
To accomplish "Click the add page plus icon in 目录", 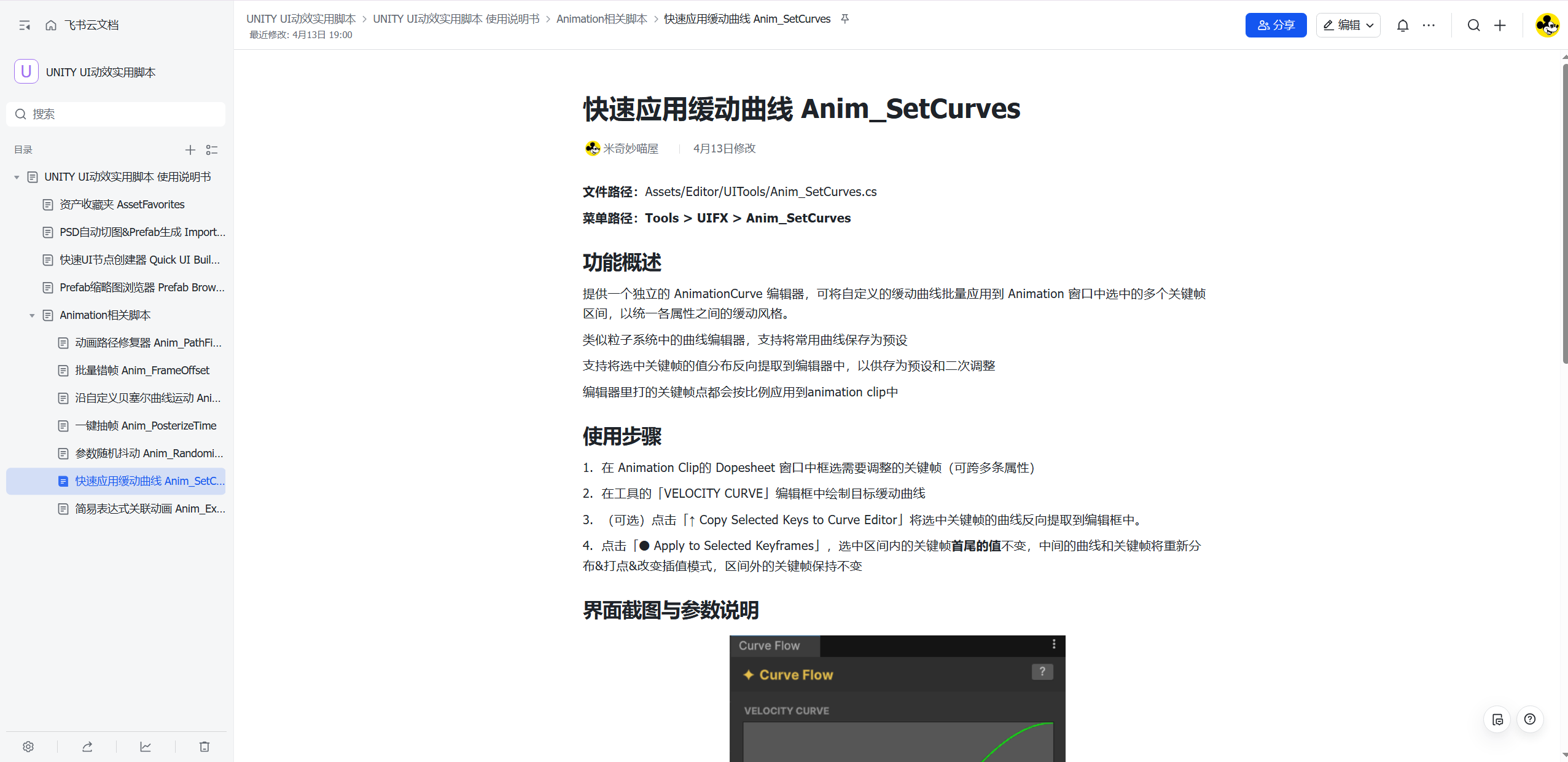I will click(x=190, y=150).
